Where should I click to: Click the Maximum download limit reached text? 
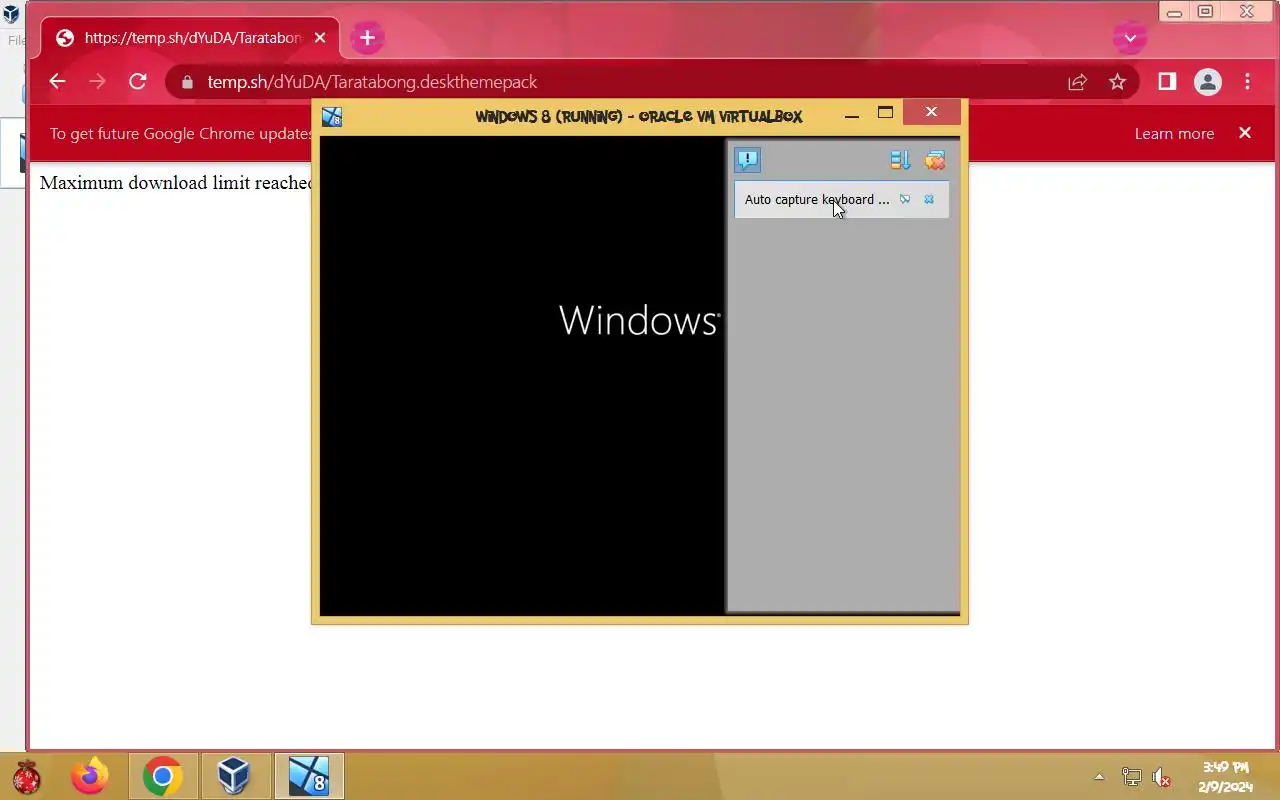pyautogui.click(x=176, y=183)
